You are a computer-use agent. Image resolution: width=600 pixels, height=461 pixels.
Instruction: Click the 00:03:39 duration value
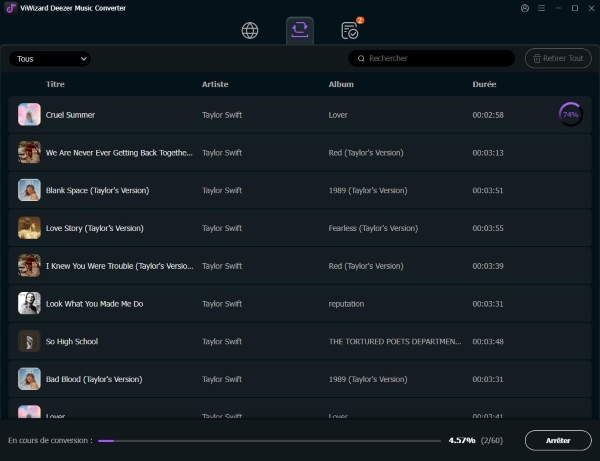[x=488, y=266]
